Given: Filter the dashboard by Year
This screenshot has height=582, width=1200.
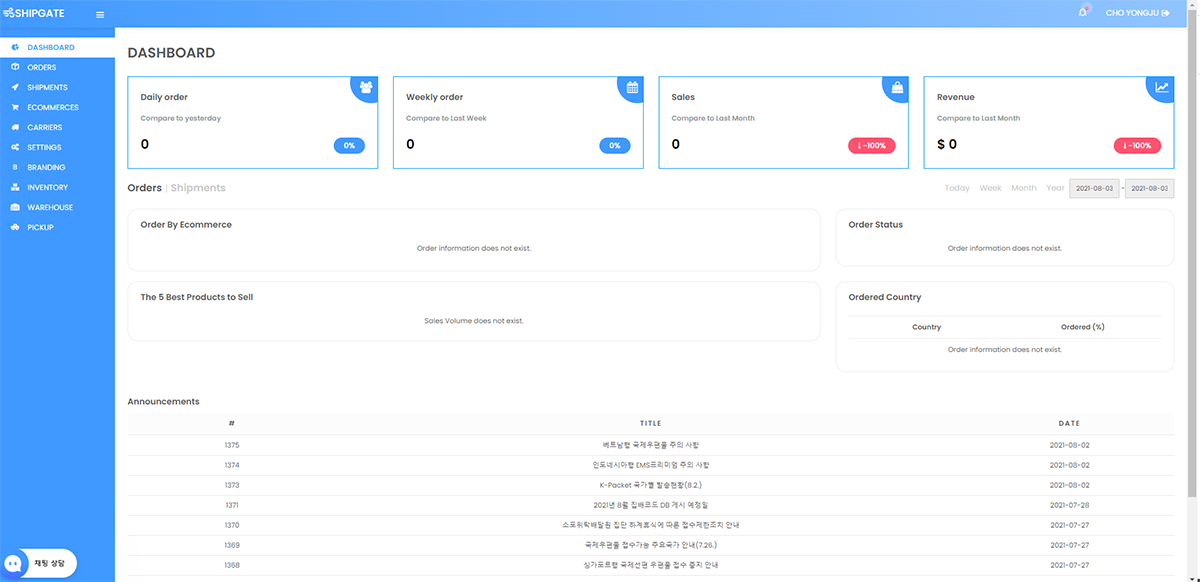Looking at the screenshot, I should click(1055, 187).
